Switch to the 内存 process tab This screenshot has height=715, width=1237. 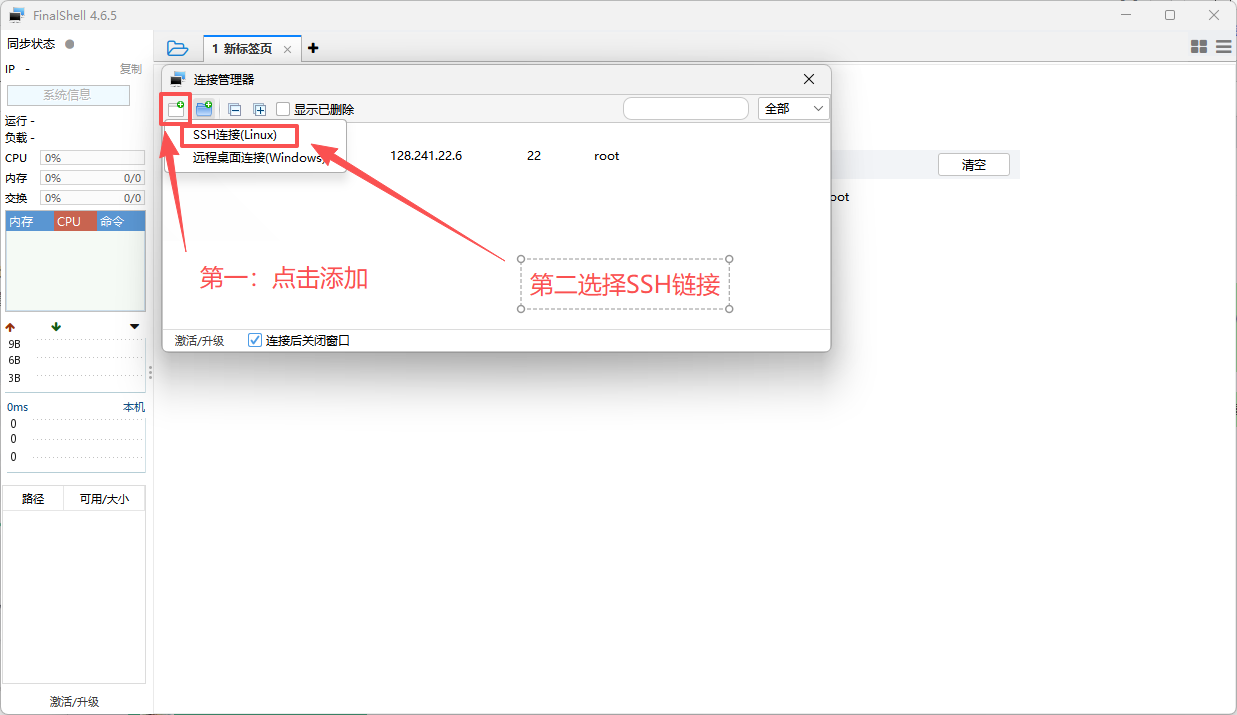coord(30,222)
